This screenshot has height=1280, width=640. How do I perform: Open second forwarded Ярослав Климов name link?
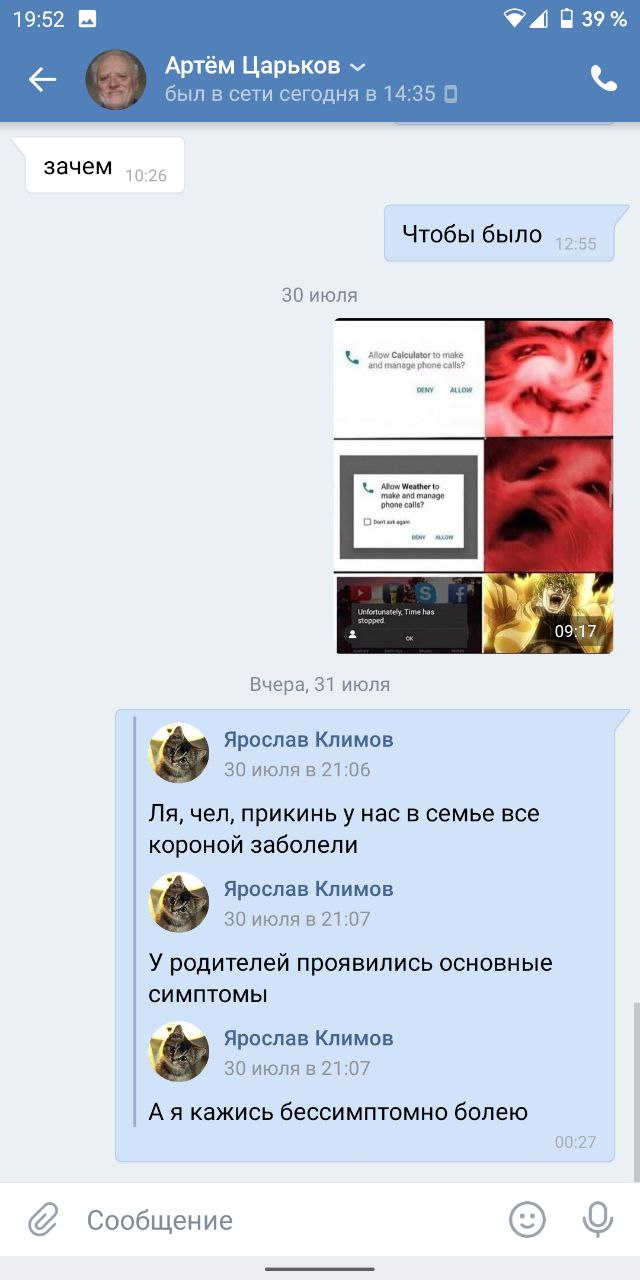tap(308, 889)
